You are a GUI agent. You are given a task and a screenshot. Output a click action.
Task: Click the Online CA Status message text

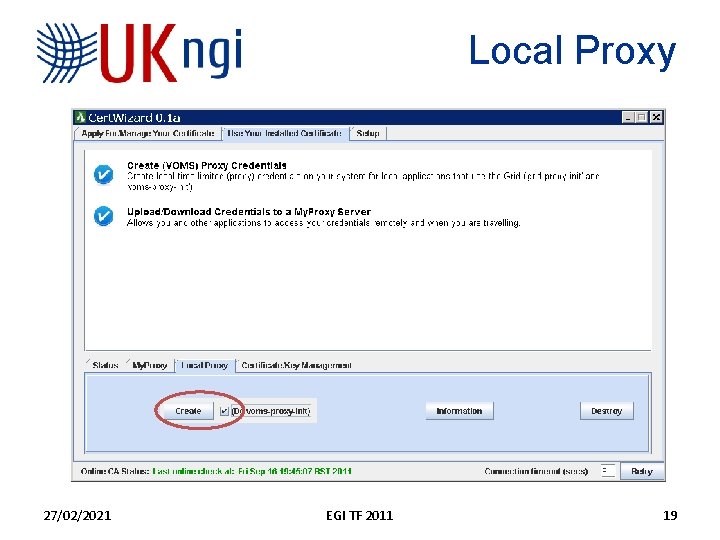point(252,471)
